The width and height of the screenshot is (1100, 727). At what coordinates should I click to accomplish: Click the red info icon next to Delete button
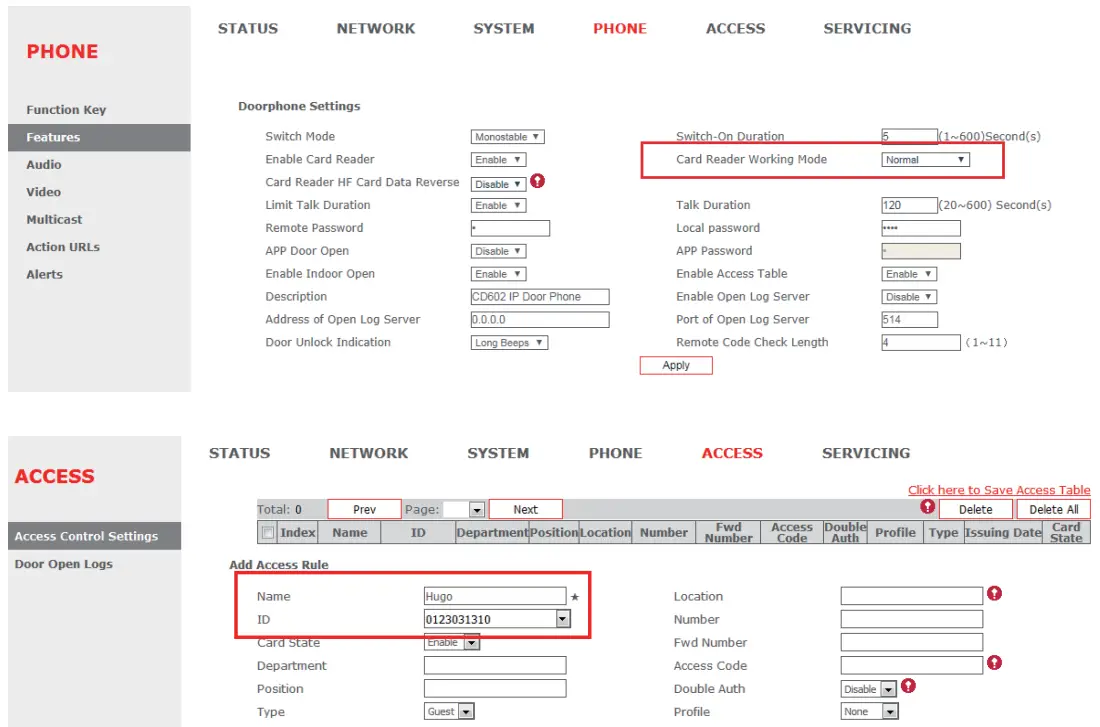click(927, 507)
